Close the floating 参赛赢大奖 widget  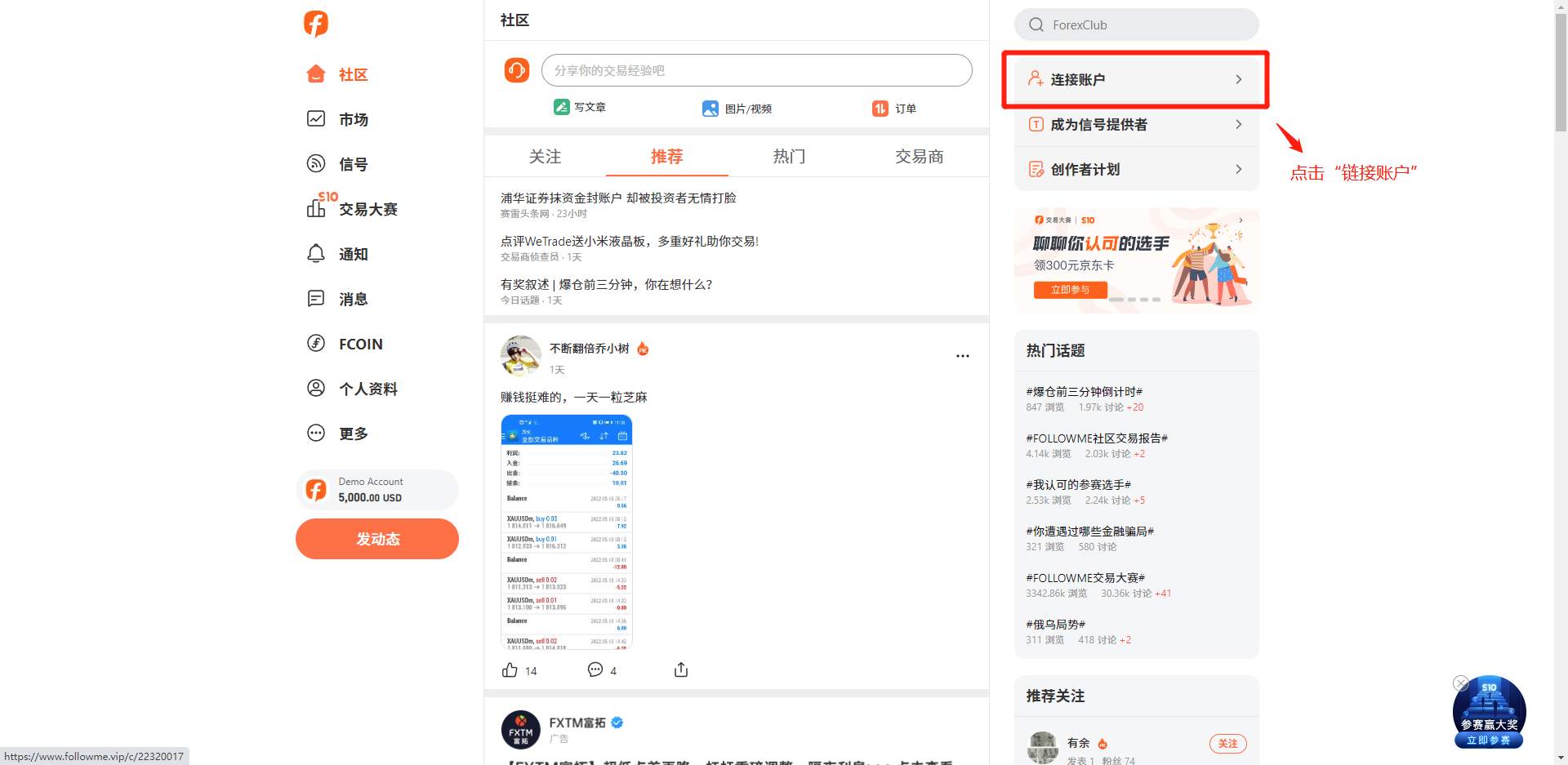tap(1461, 683)
